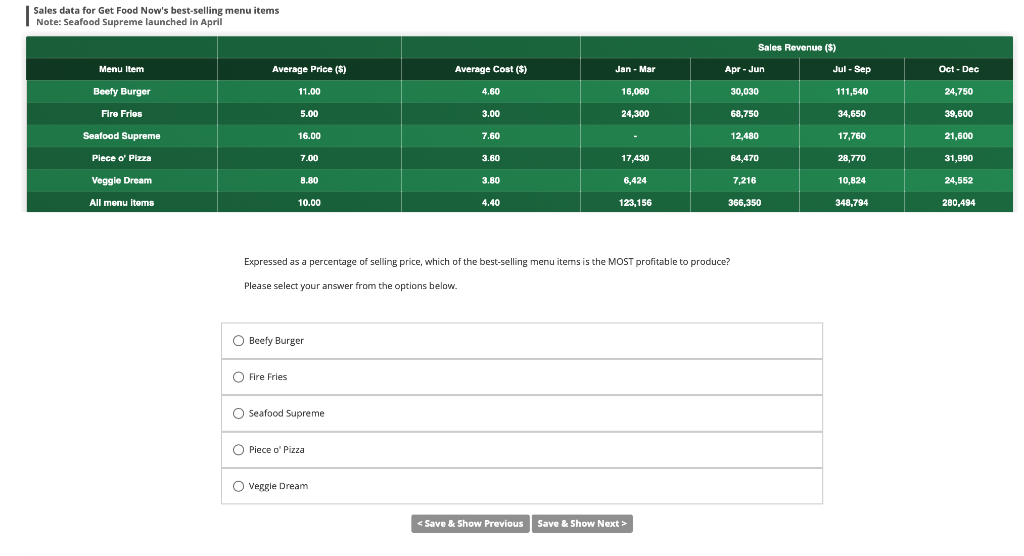Click the Average Cost ($) column header
The height and width of the screenshot is (556, 1024).
[490, 69]
